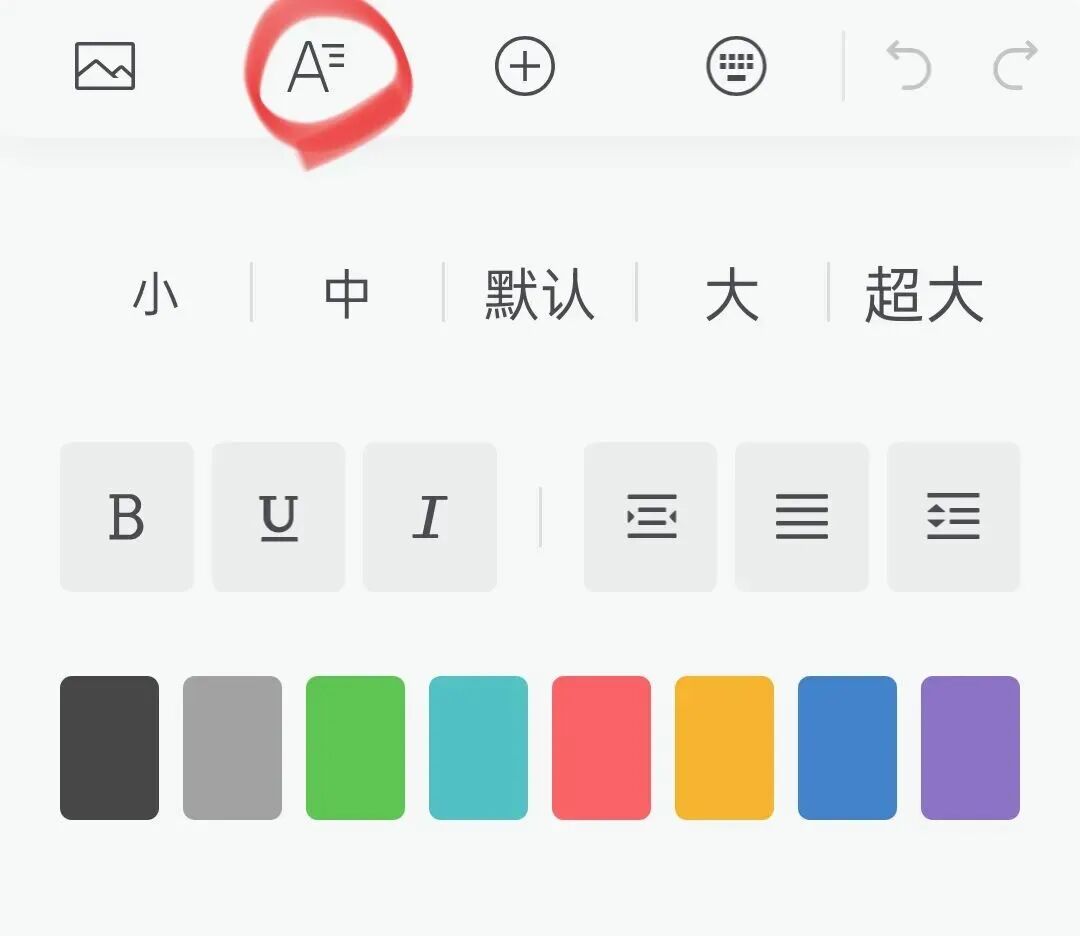Pick the green text color
The width and height of the screenshot is (1080, 936).
pyautogui.click(x=355, y=748)
